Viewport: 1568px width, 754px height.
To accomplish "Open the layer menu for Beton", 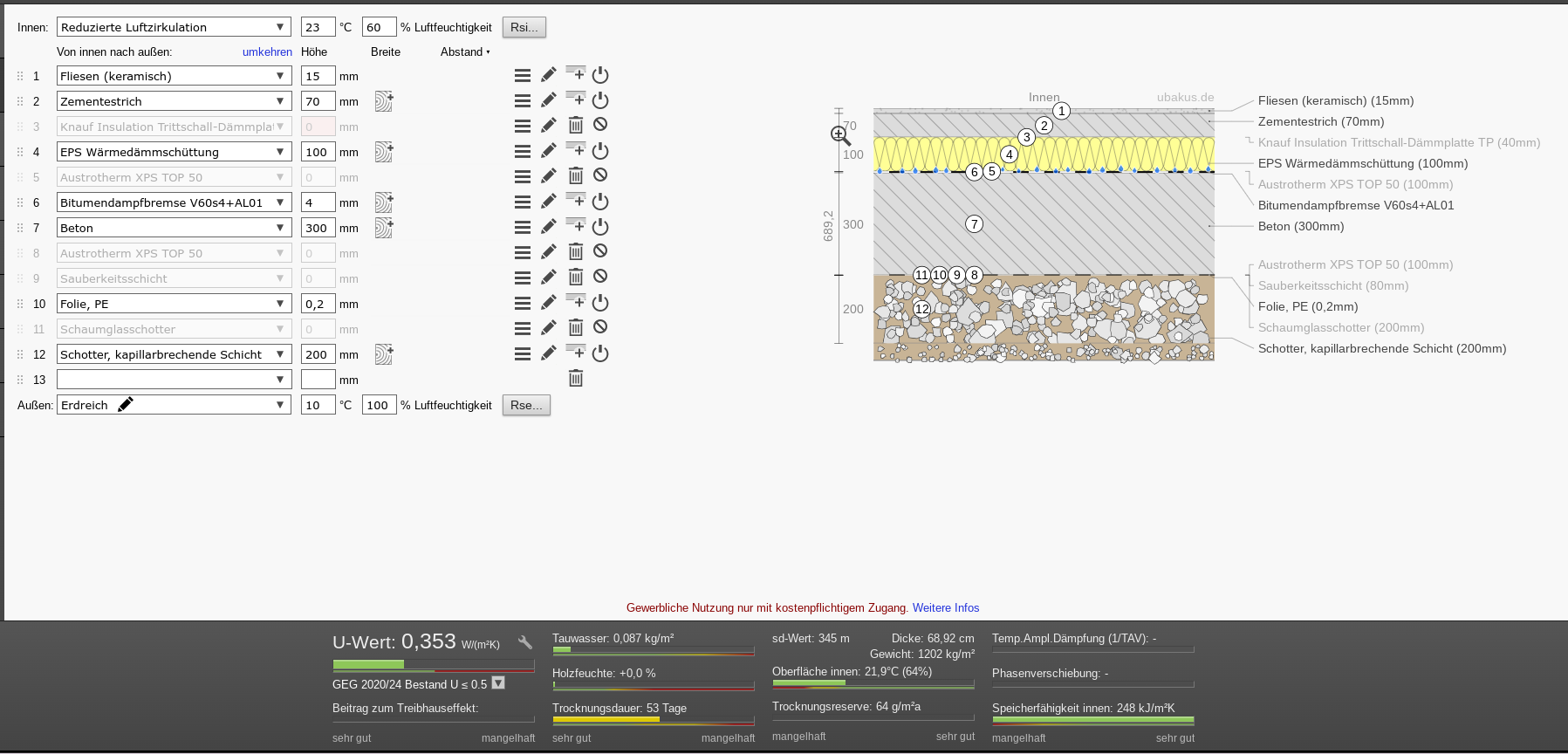I will pos(523,228).
